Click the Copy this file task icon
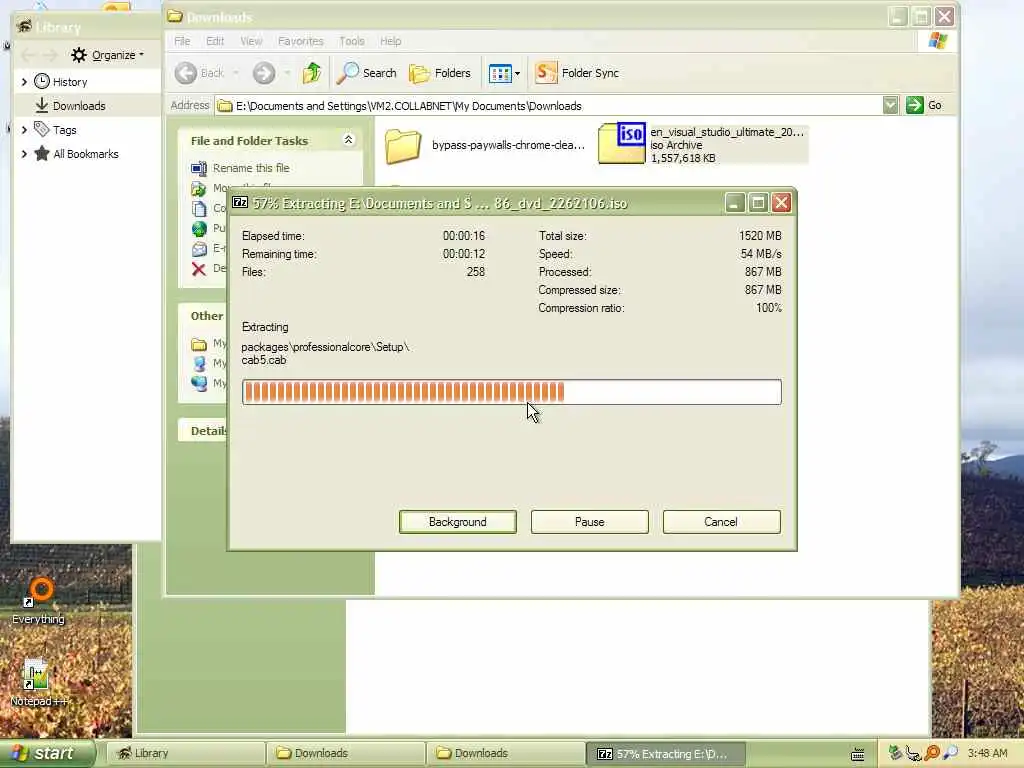 click(199, 208)
